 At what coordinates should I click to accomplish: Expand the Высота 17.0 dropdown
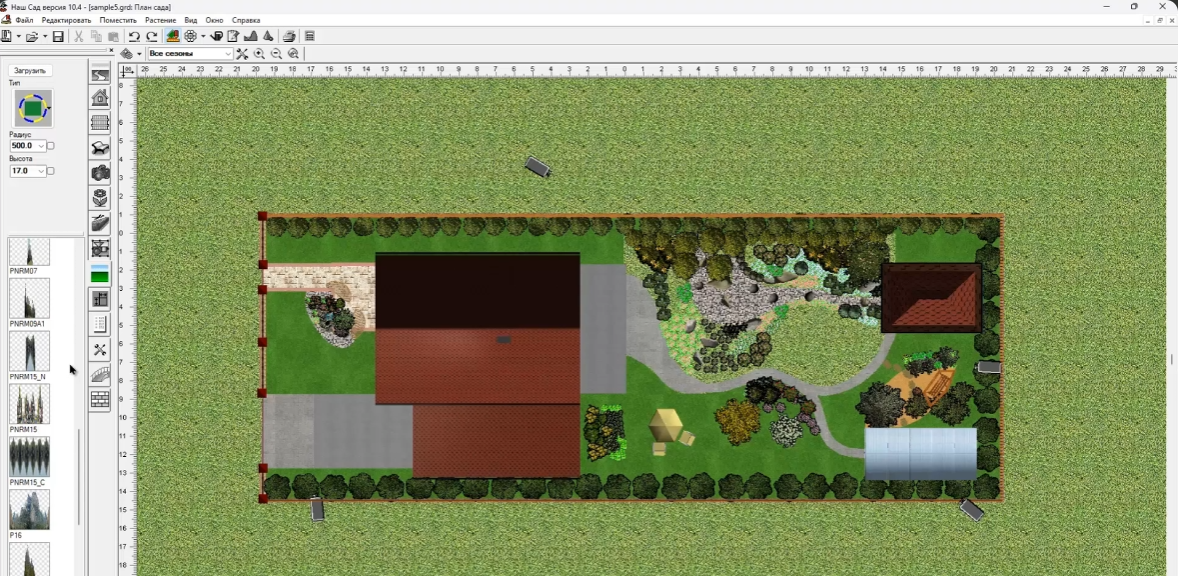pyautogui.click(x=41, y=171)
